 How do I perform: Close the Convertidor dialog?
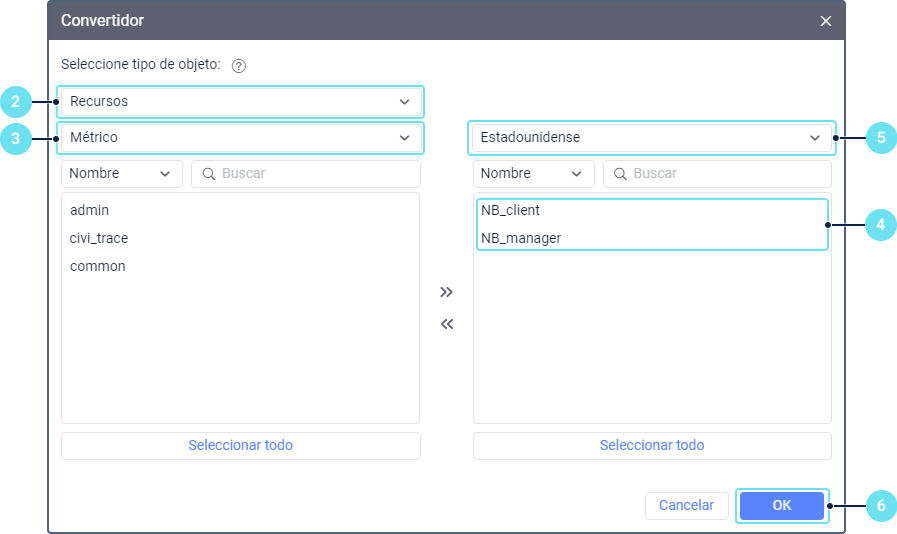[825, 21]
